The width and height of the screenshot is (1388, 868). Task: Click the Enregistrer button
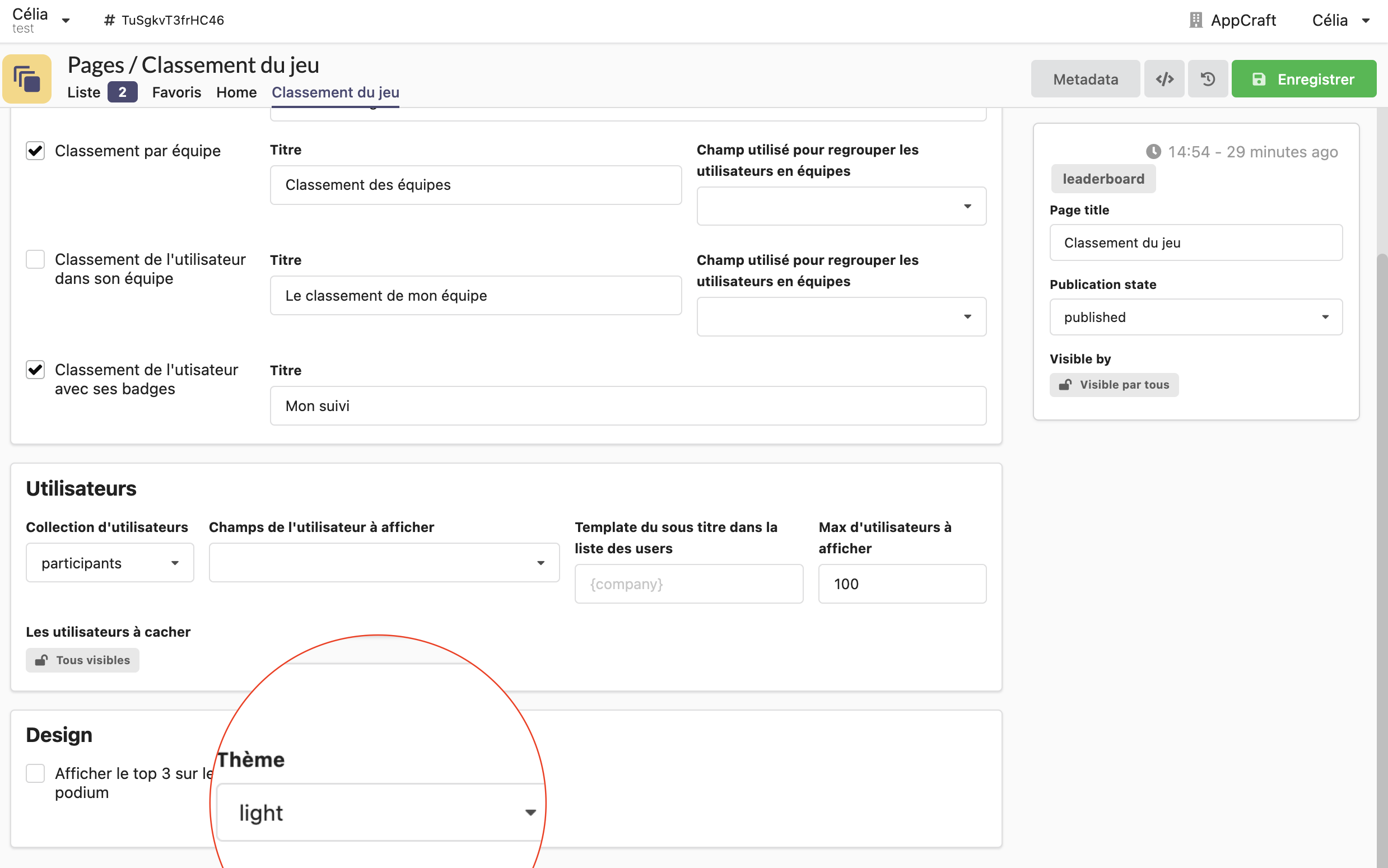(1305, 78)
